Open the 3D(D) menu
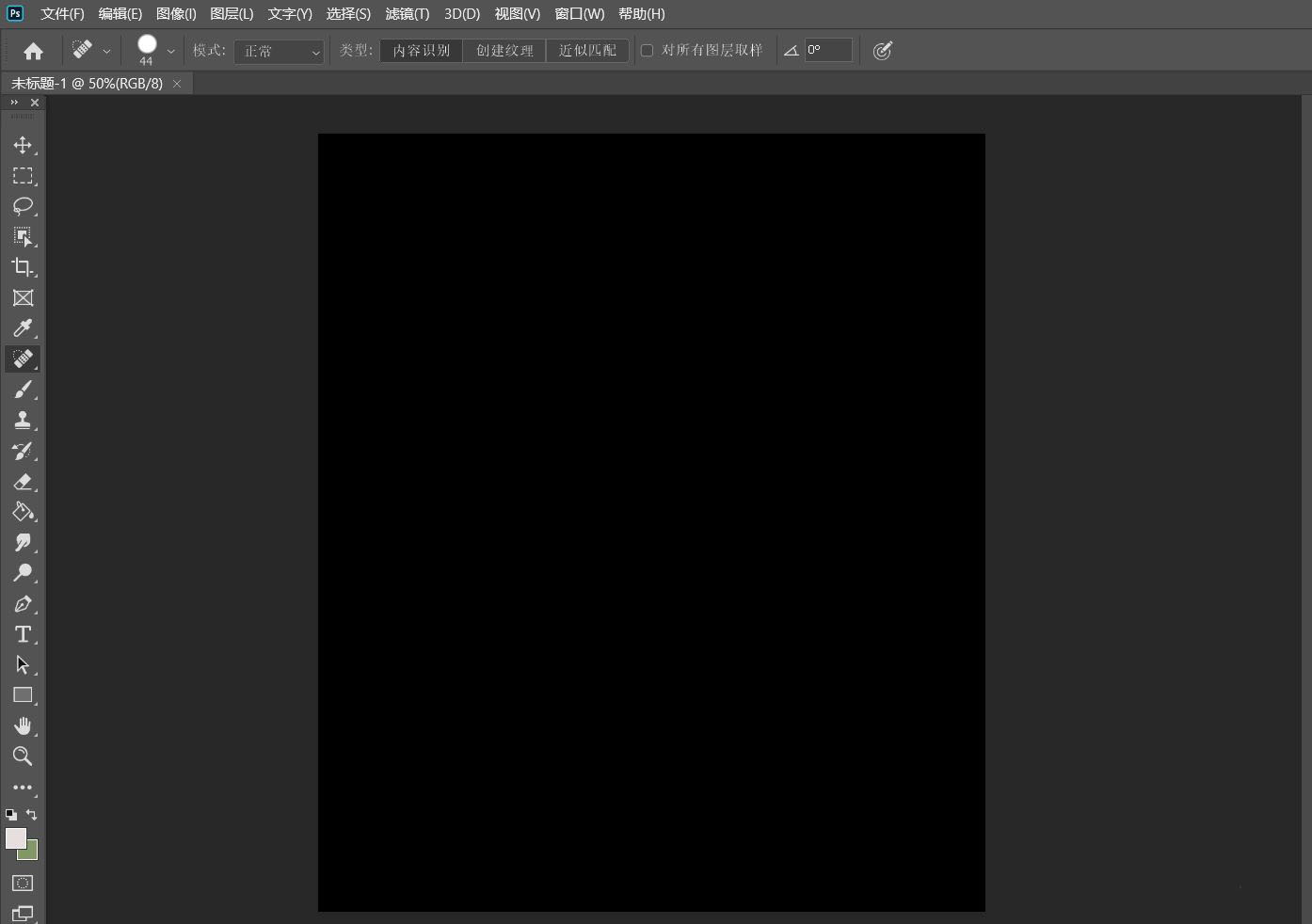 point(462,13)
